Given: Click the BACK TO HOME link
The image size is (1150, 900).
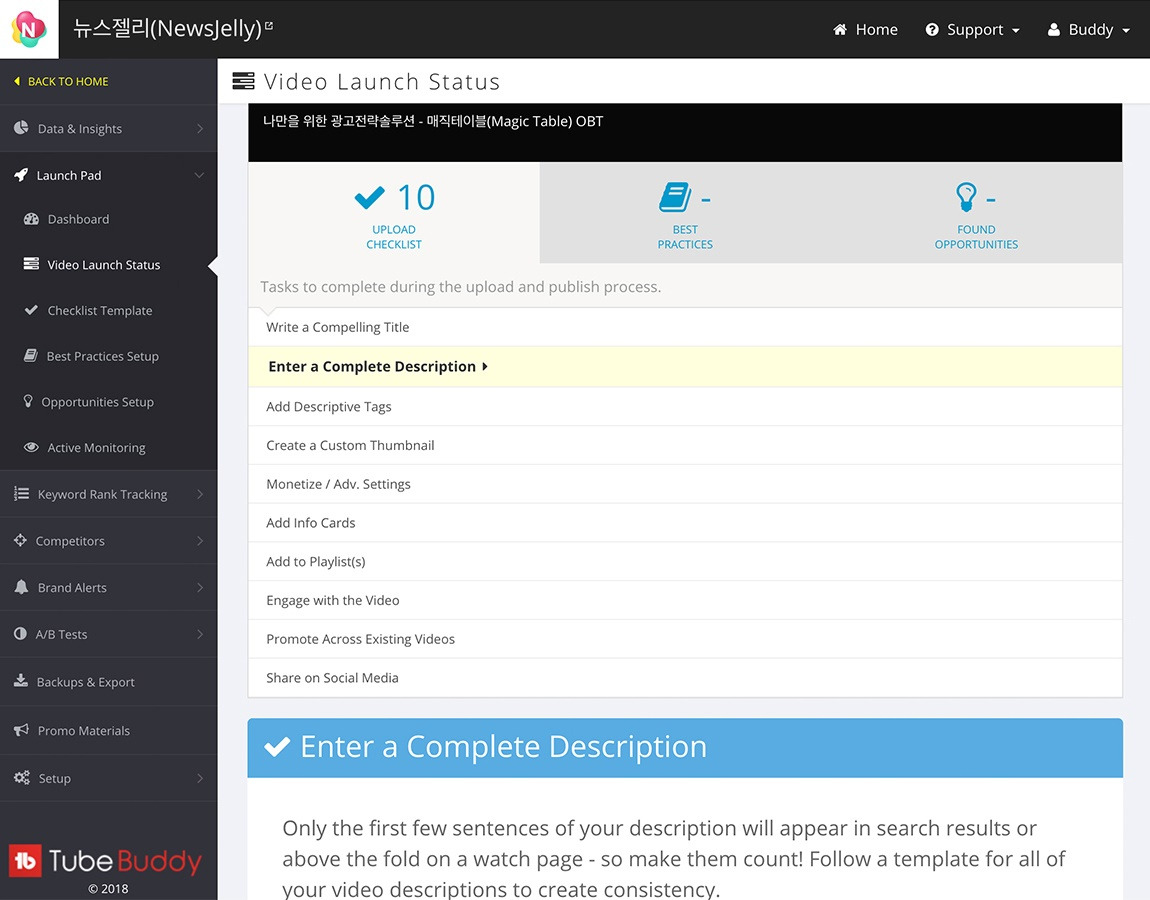Looking at the screenshot, I should tap(62, 81).
